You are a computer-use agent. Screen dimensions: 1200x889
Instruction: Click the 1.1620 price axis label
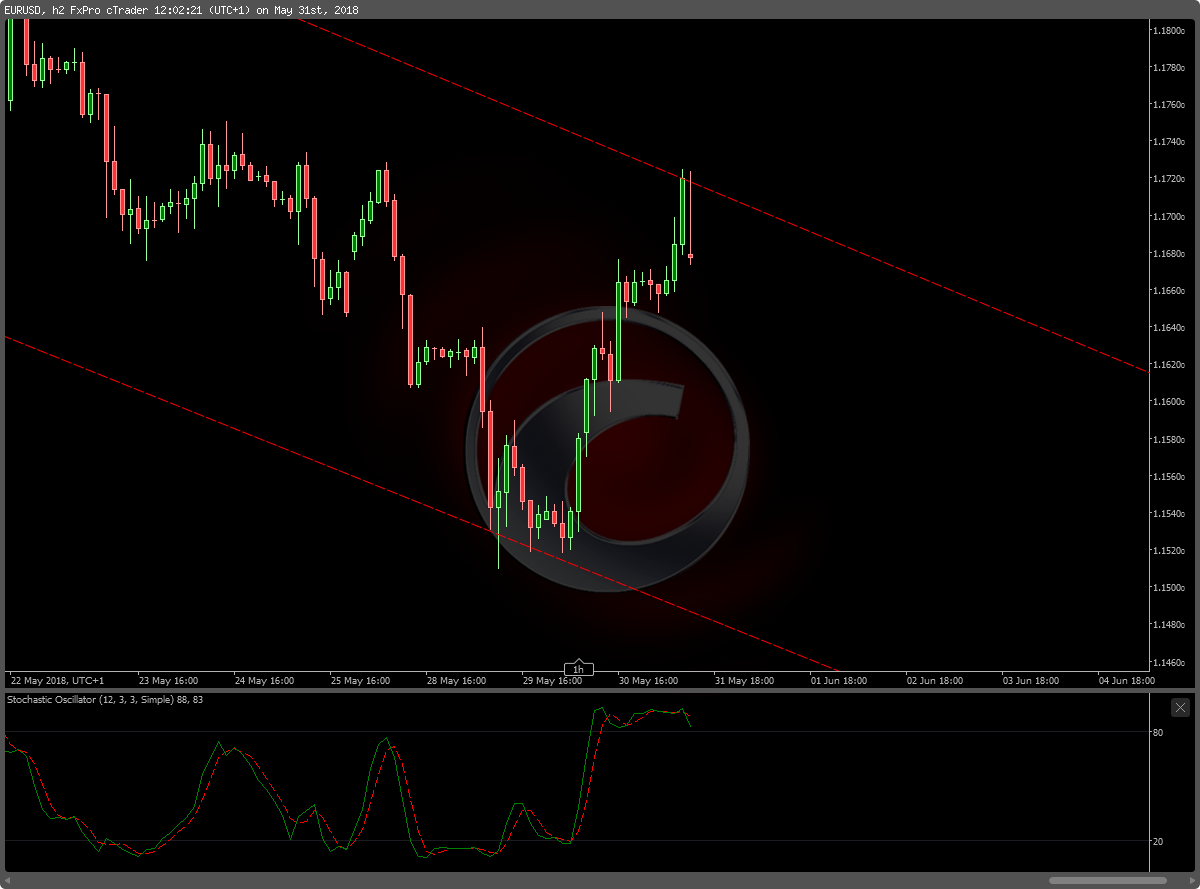coord(1168,365)
